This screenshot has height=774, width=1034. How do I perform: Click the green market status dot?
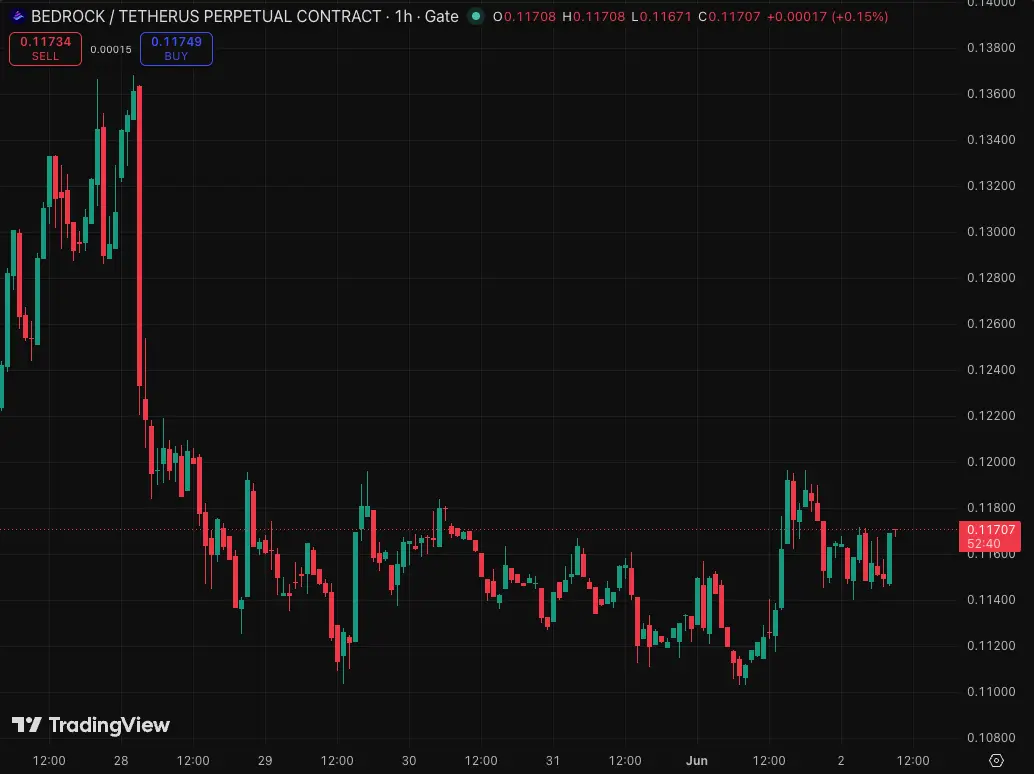pyautogui.click(x=475, y=16)
